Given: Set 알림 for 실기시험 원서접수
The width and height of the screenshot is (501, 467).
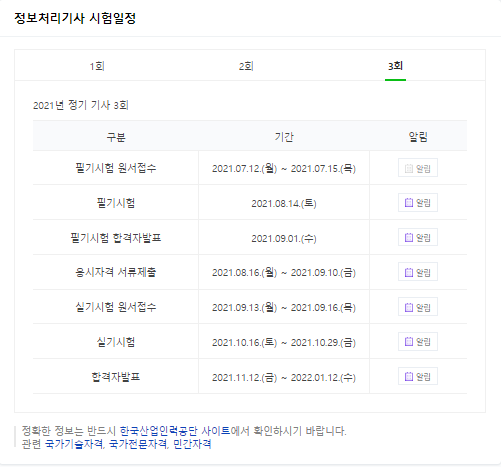Looking at the screenshot, I should (418, 307).
